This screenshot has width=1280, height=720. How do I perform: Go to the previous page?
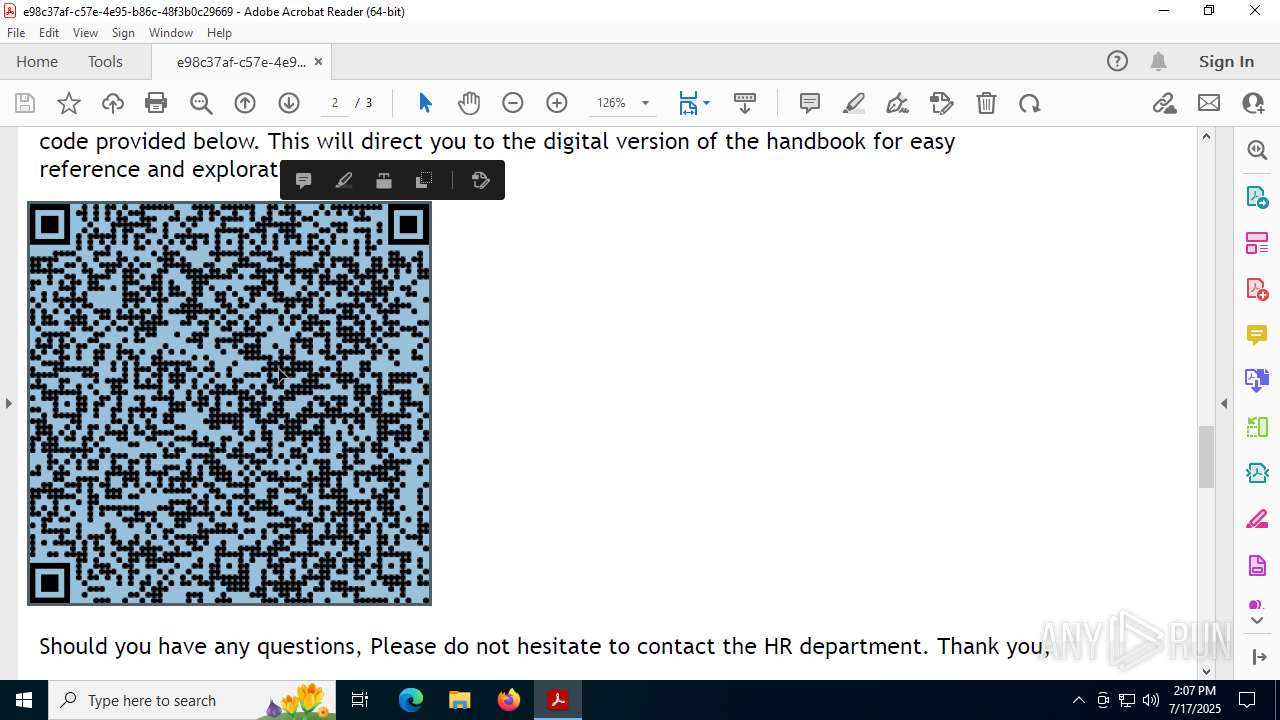point(245,103)
